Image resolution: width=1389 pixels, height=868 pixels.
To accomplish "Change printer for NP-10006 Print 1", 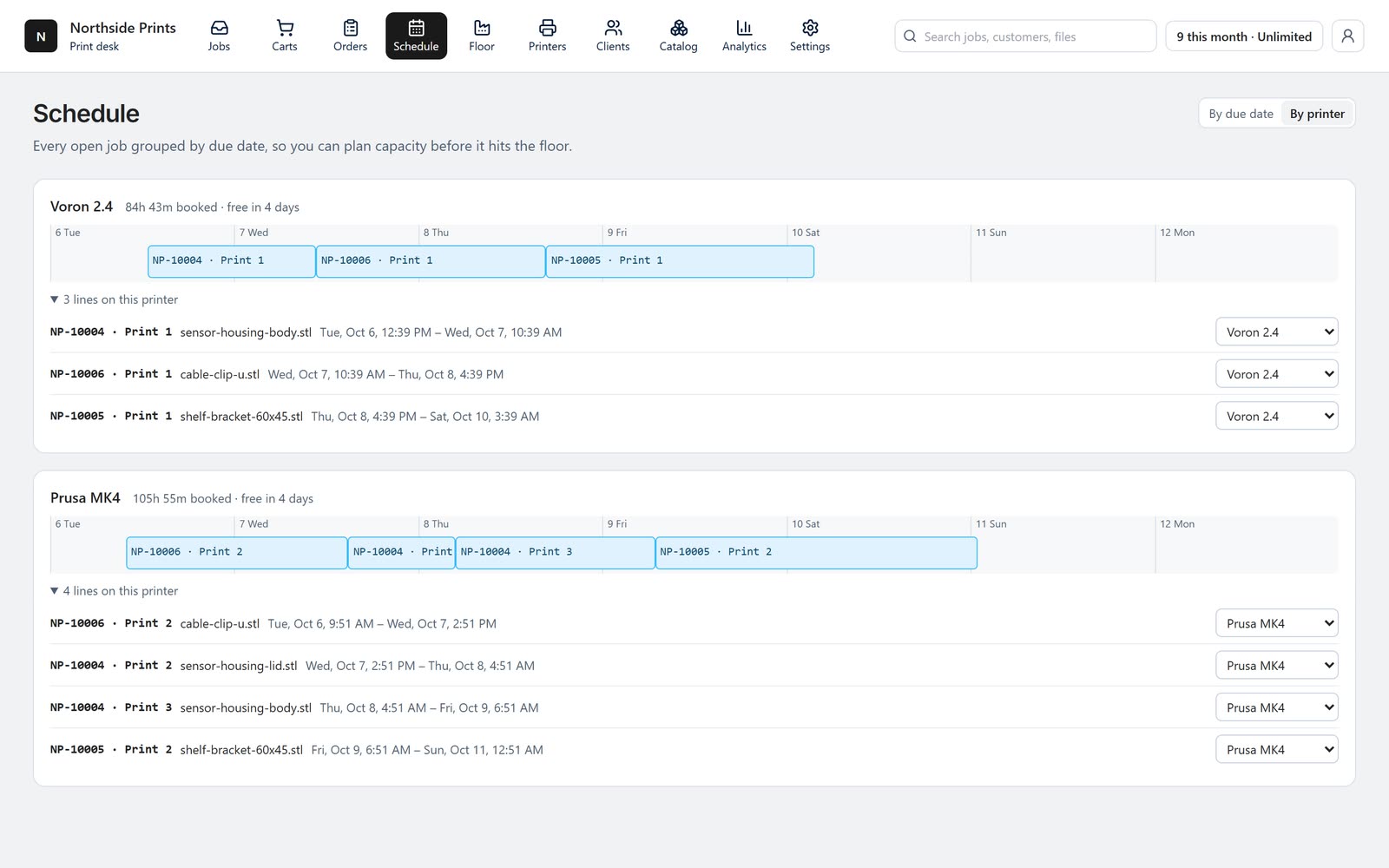I will coord(1276,374).
